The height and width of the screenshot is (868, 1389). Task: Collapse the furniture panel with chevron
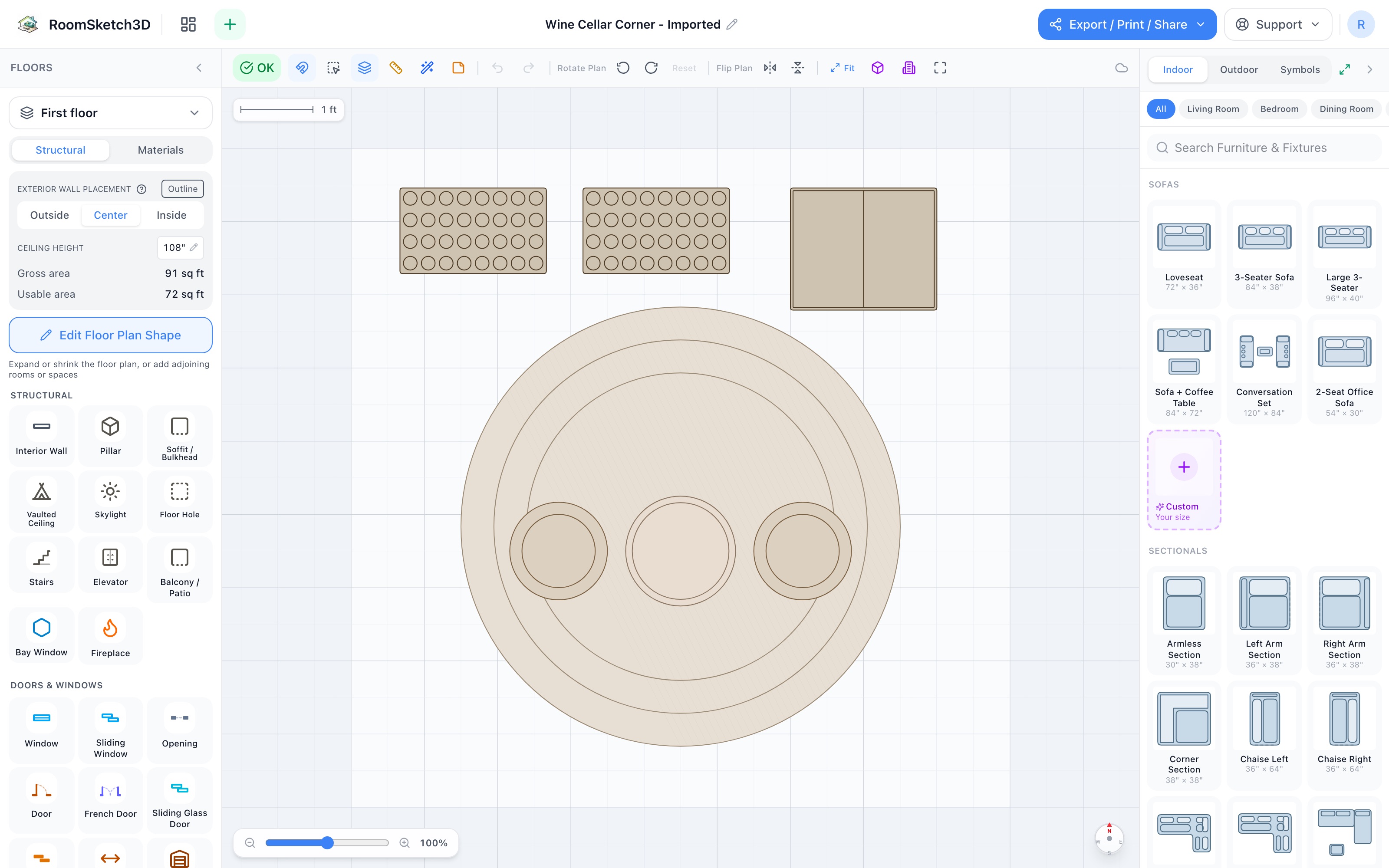pyautogui.click(x=1370, y=69)
